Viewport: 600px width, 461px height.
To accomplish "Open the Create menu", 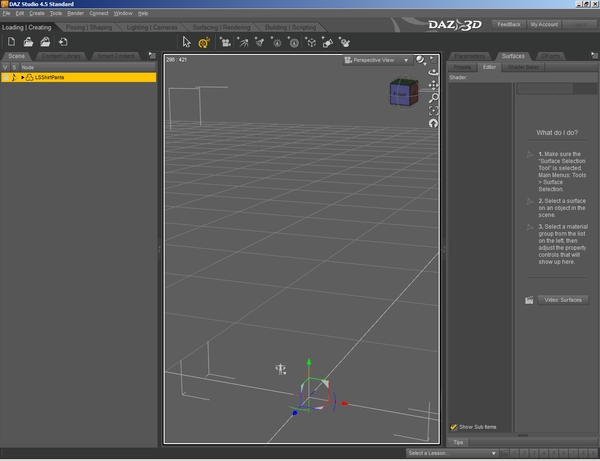I will click(x=37, y=13).
